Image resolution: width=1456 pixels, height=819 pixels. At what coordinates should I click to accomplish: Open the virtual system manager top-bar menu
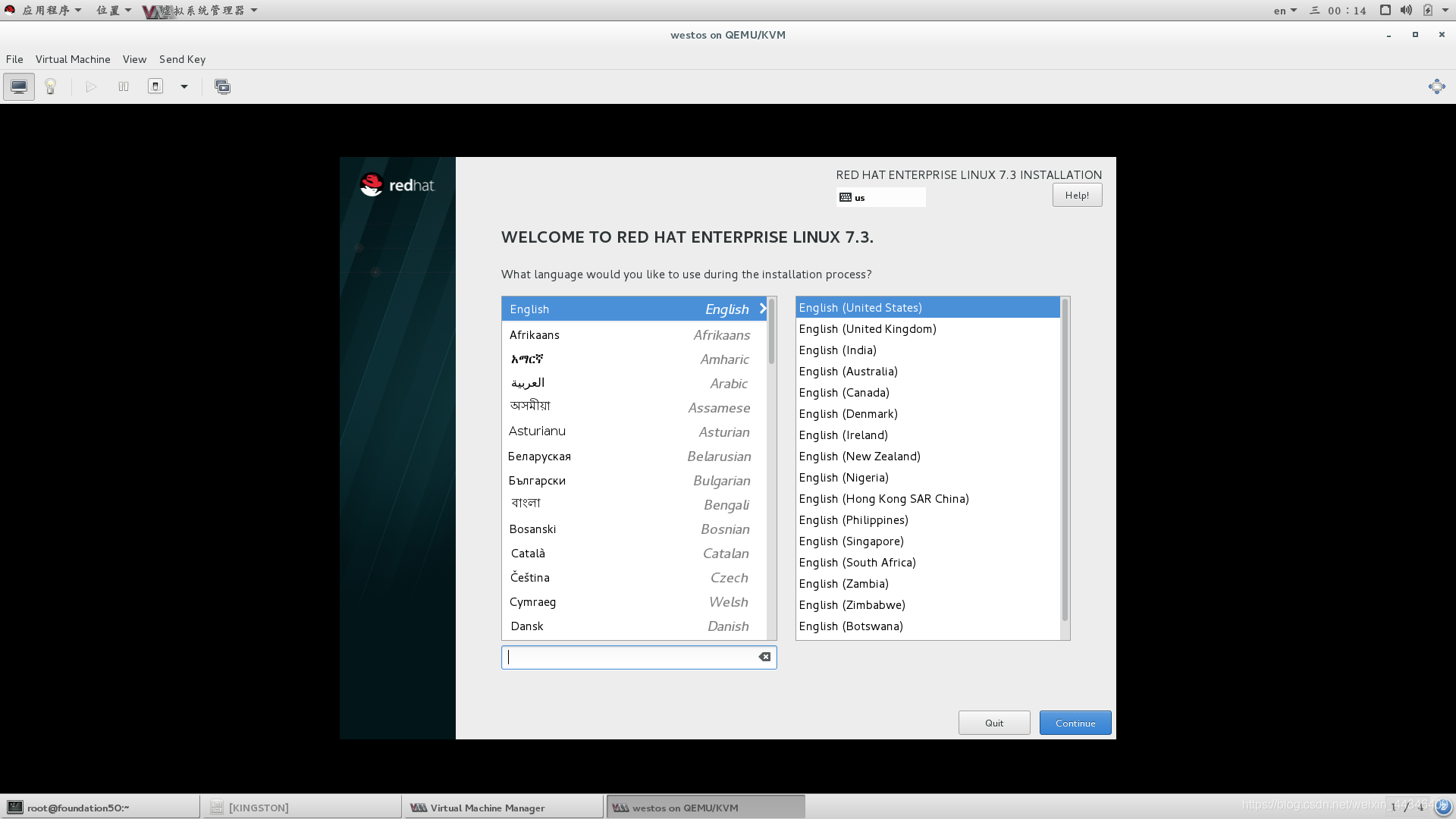[x=201, y=10]
